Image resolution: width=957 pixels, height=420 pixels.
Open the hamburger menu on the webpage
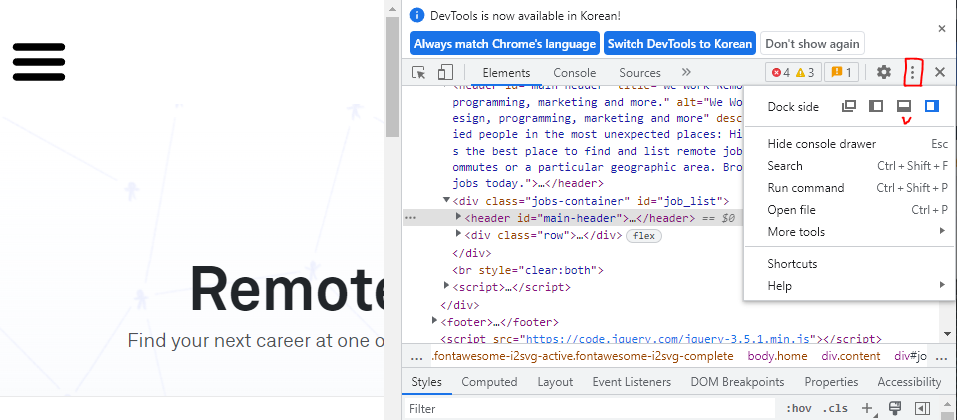tap(38, 62)
